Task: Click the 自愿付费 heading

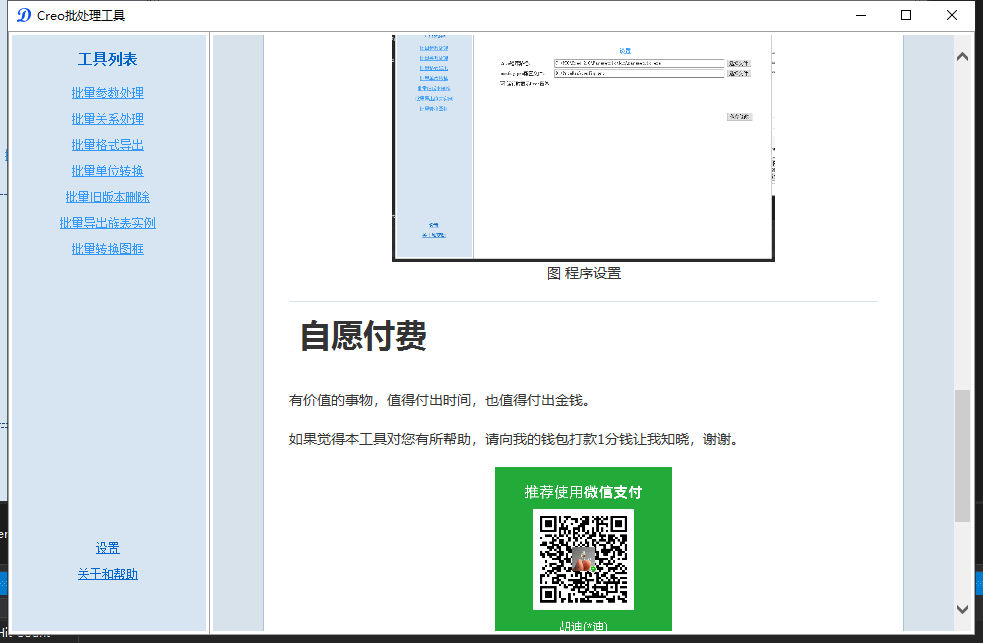Action: [x=364, y=336]
